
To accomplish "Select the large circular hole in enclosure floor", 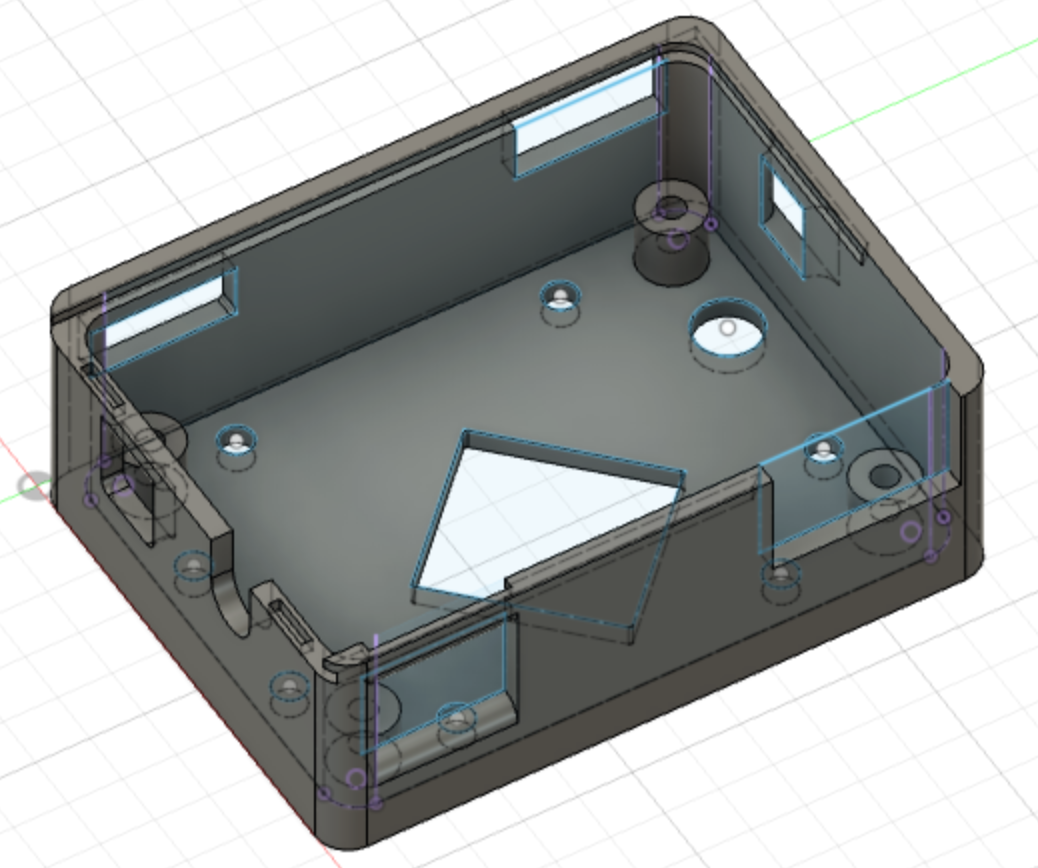I will (728, 329).
